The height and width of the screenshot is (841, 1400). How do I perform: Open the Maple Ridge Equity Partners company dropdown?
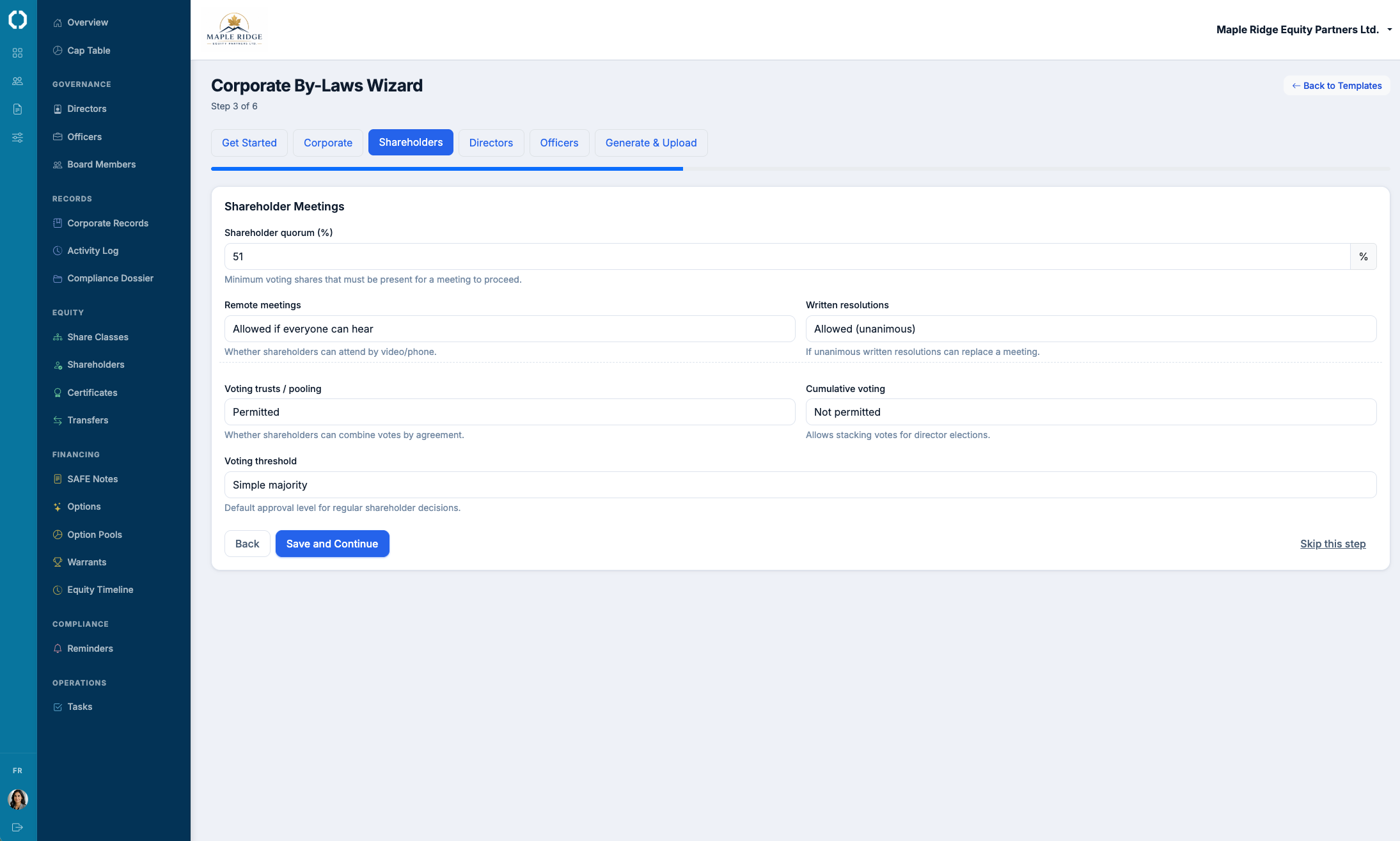[1304, 29]
